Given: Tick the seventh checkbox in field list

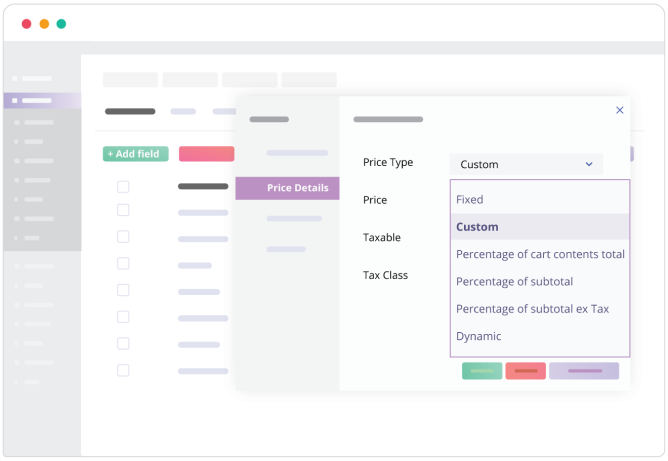Looking at the screenshot, I should (x=123, y=343).
